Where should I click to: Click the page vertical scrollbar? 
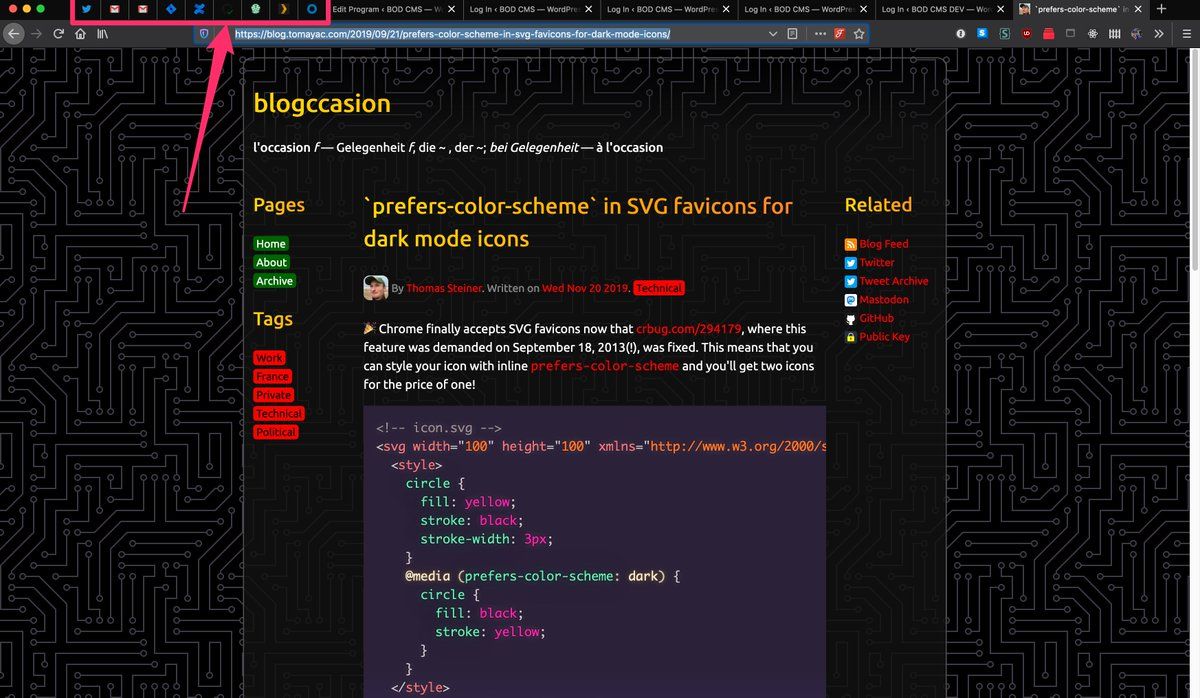tap(1194, 160)
